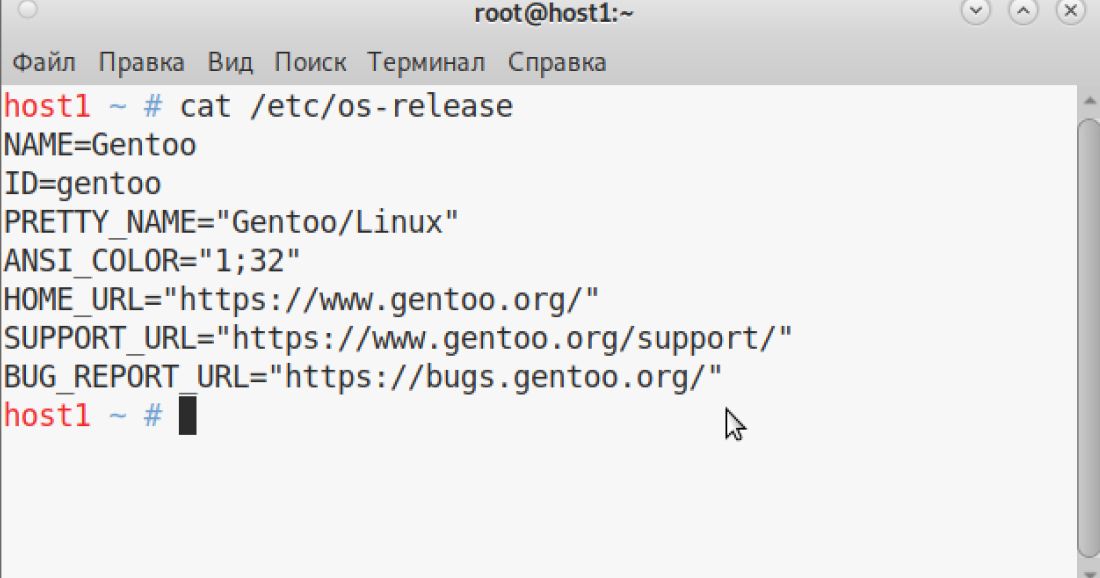Click the ANSI_COLOR="1;32" output line
Screen dimensions: 1100x578
[x=152, y=261]
